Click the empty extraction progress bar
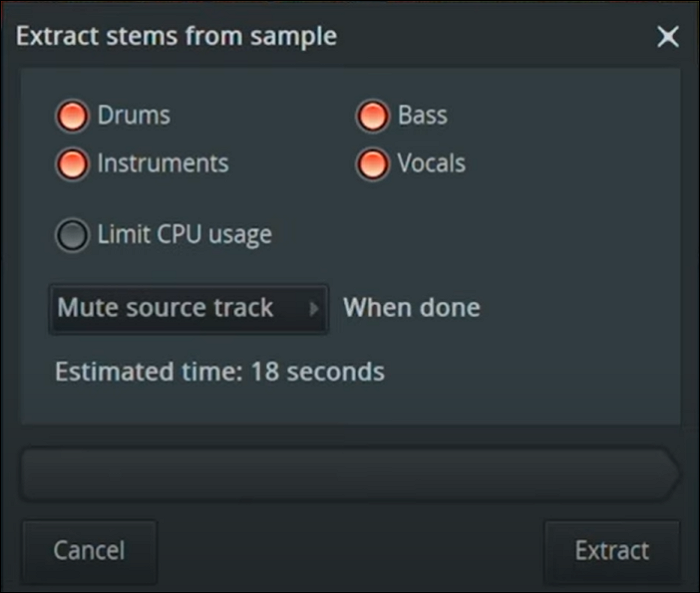 click(x=340, y=475)
